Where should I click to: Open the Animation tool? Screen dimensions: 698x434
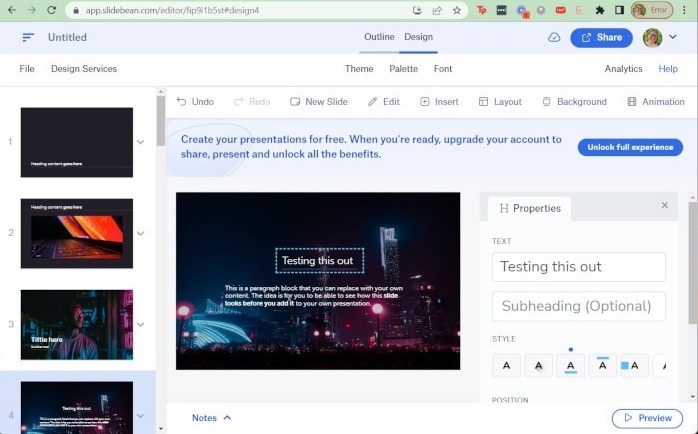coord(656,101)
